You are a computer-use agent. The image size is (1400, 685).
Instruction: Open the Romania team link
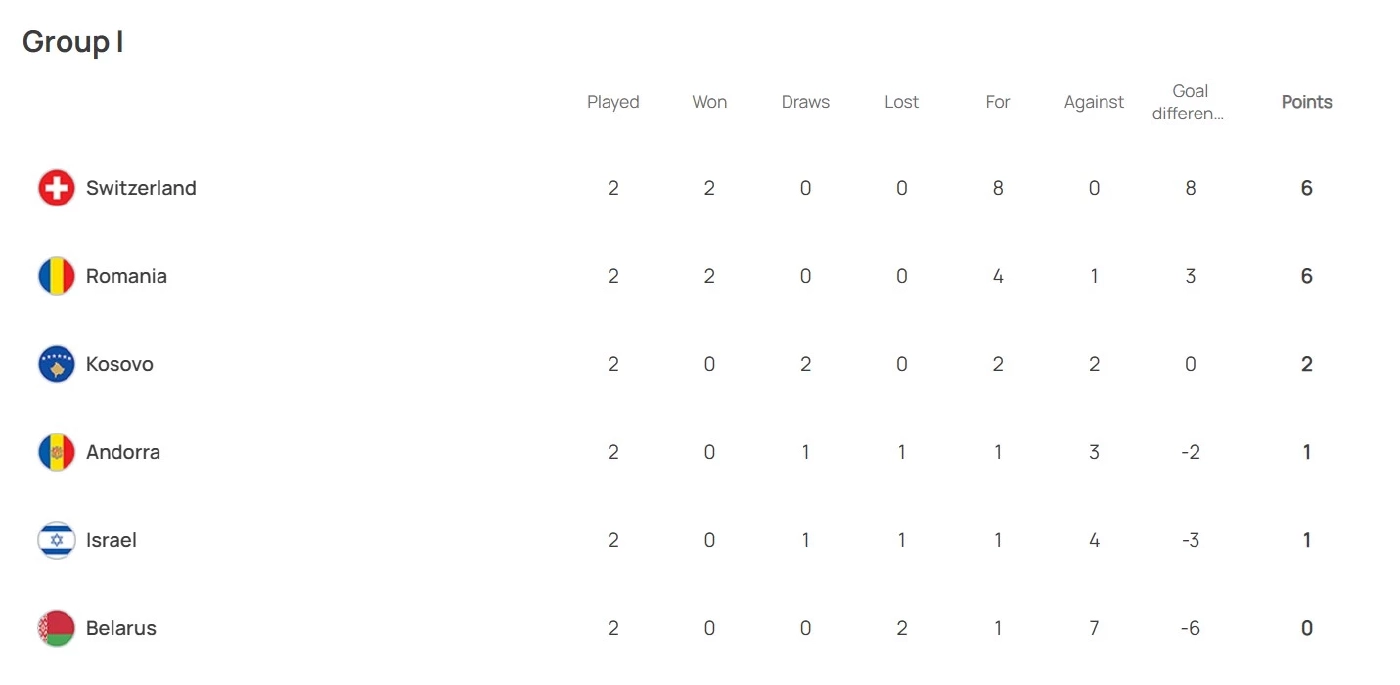[126, 276]
